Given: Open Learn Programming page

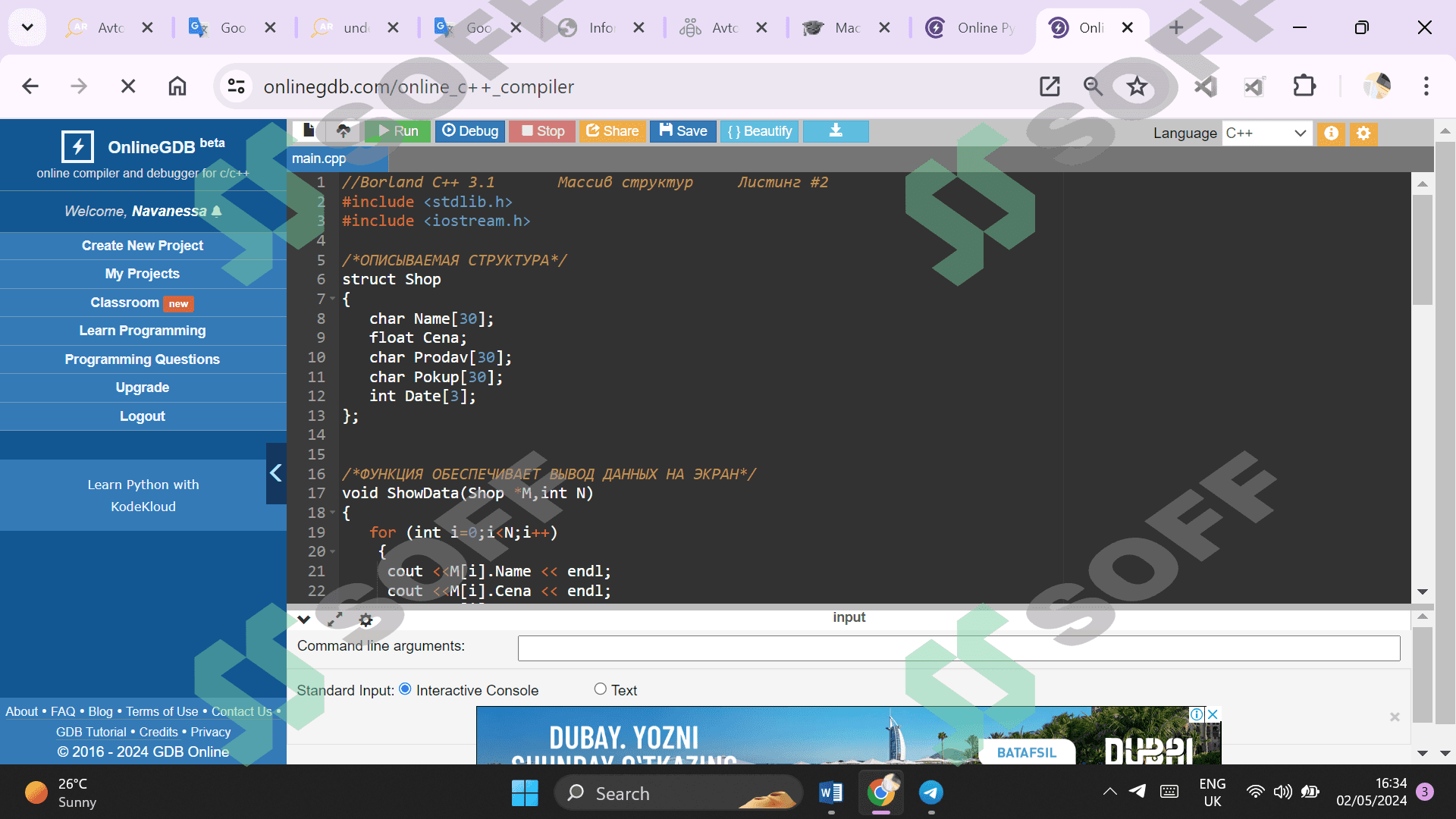Looking at the screenshot, I should pyautogui.click(x=143, y=331).
